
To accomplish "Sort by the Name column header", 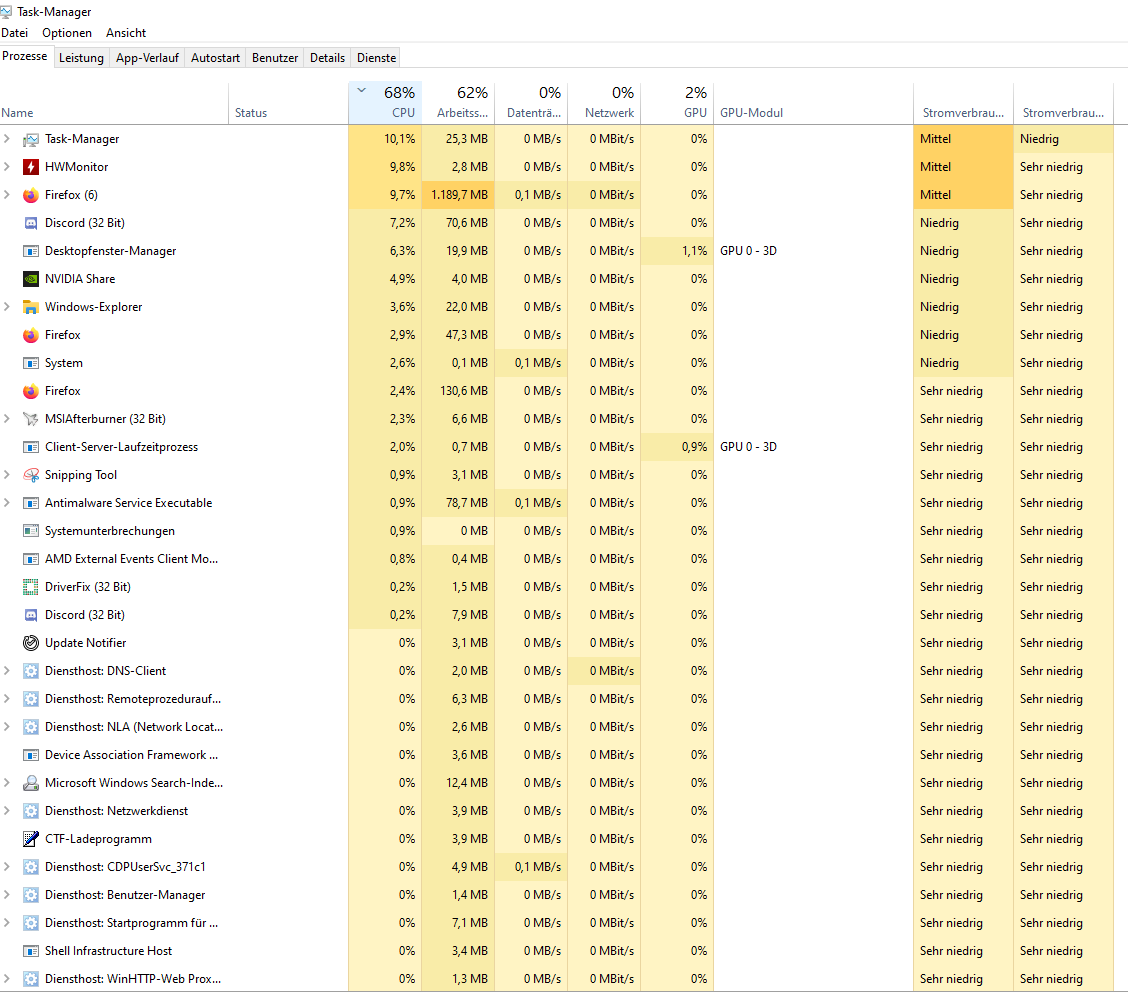I will 114,104.
